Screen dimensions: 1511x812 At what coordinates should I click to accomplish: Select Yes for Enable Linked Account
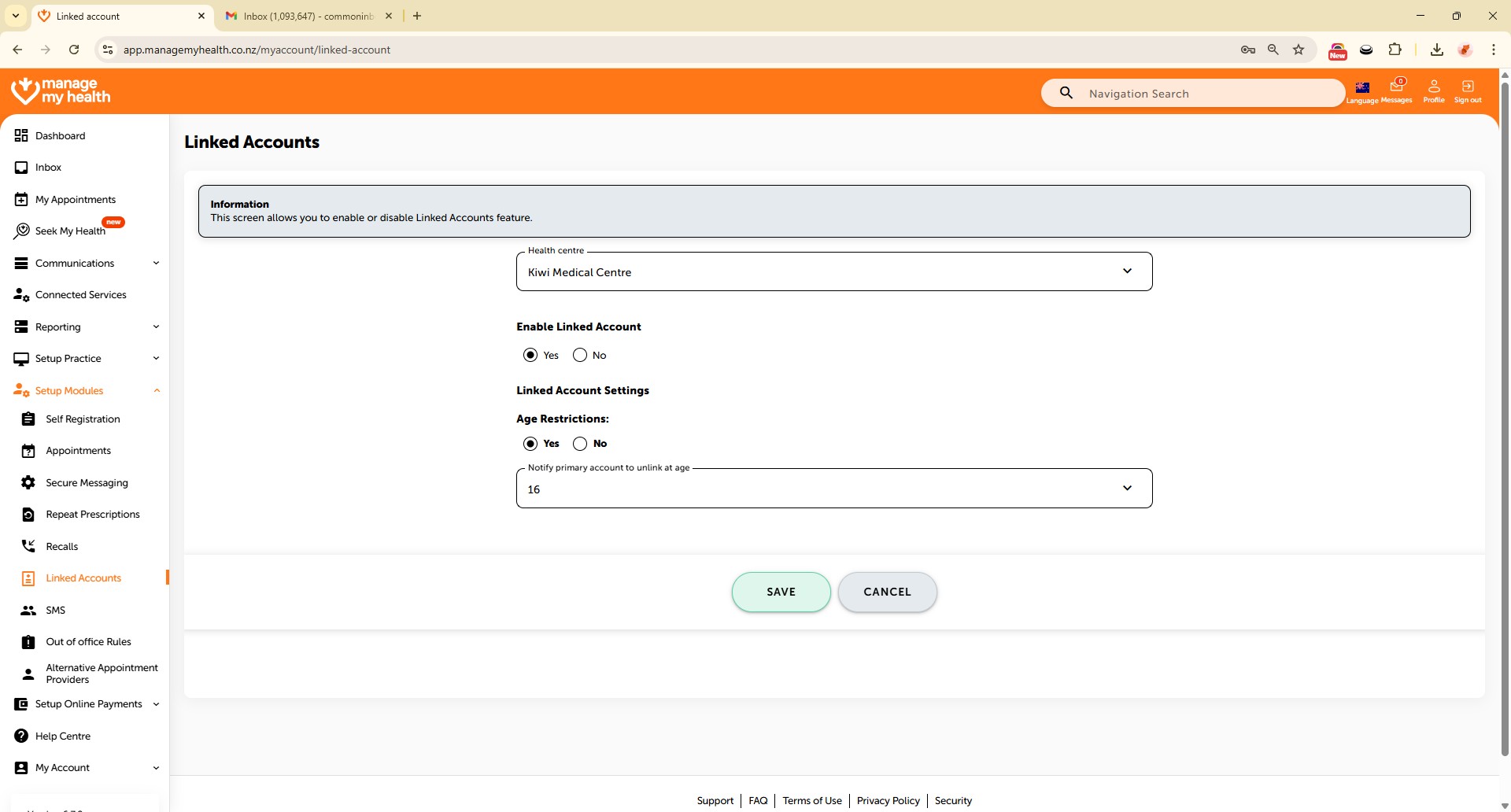click(x=530, y=355)
